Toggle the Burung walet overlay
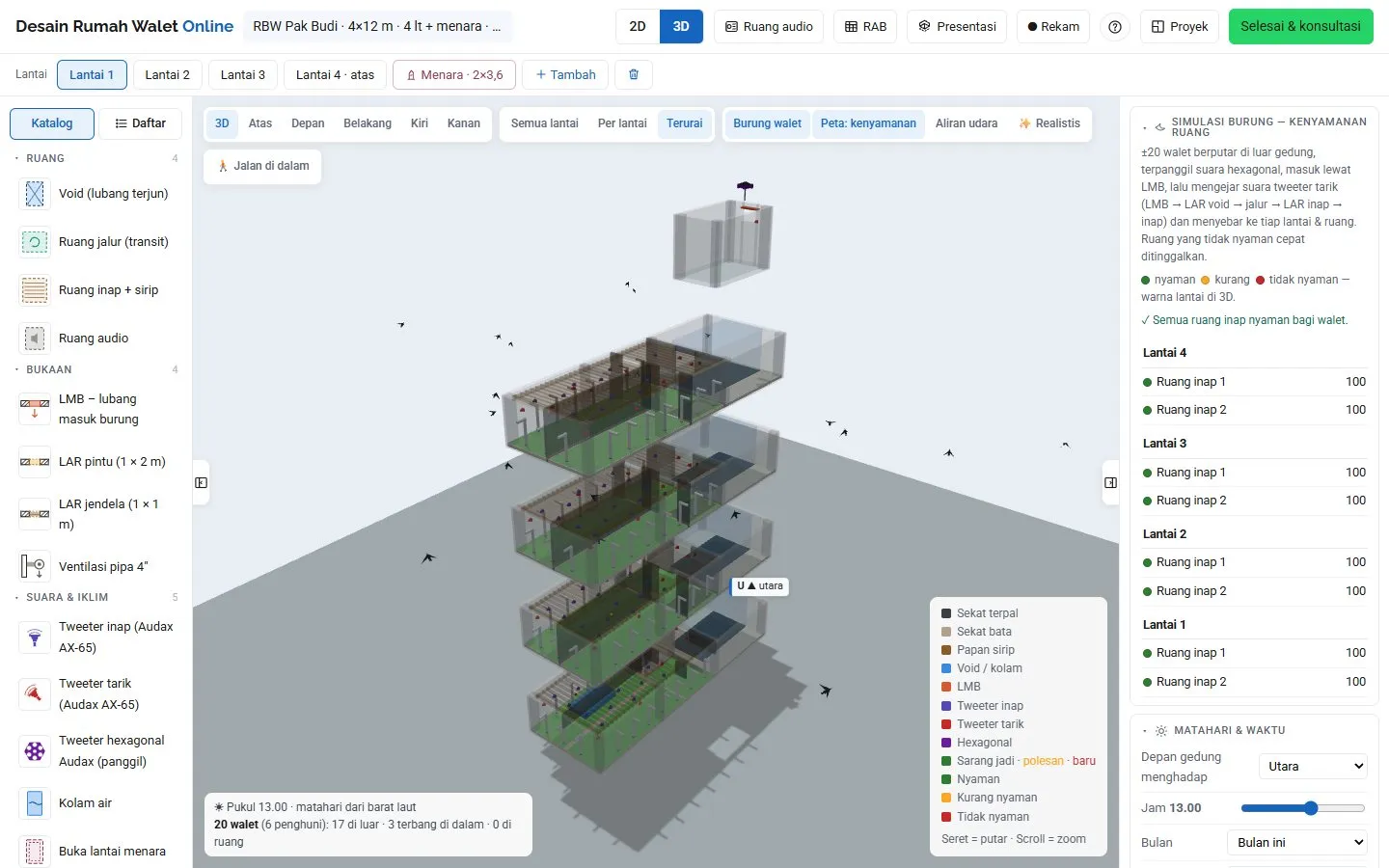This screenshot has height=868, width=1389. point(767,123)
